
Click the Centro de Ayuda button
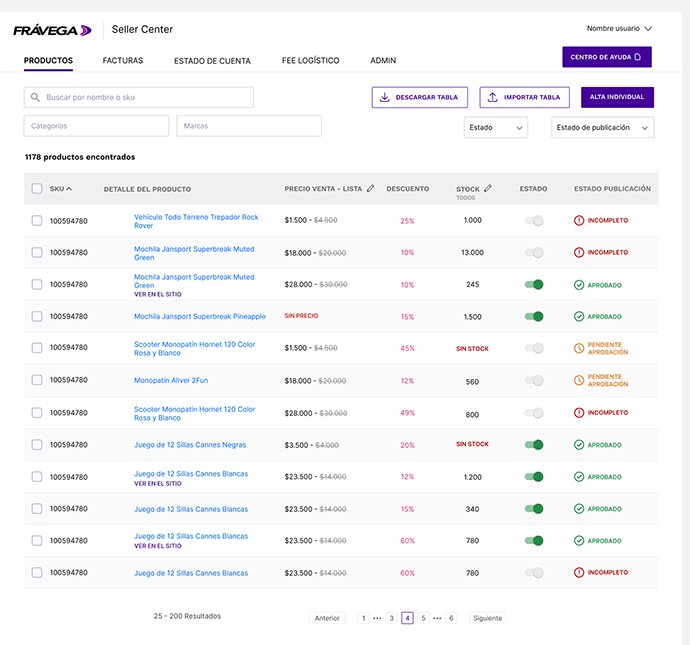pyautogui.click(x=607, y=57)
